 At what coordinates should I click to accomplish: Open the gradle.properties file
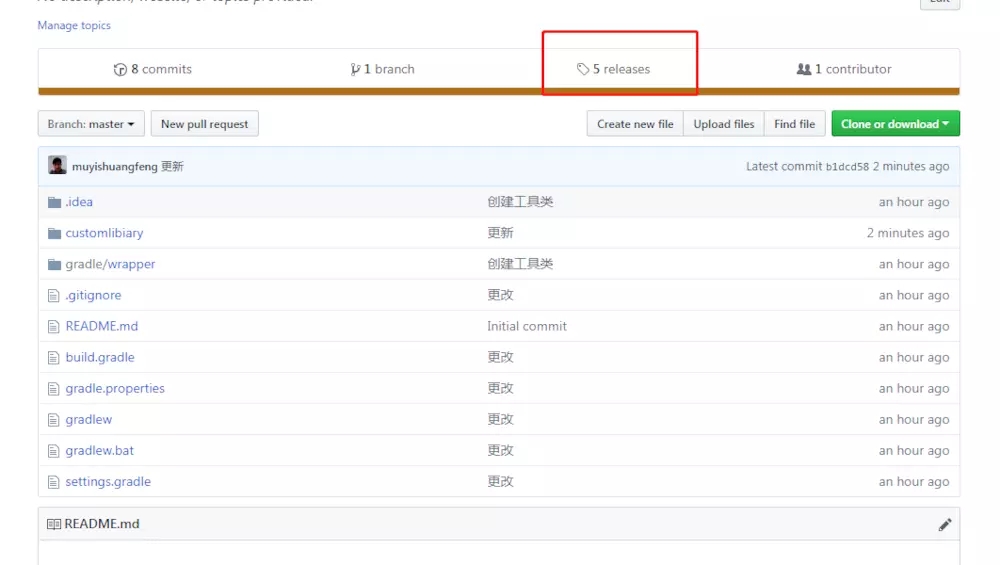click(x=115, y=389)
